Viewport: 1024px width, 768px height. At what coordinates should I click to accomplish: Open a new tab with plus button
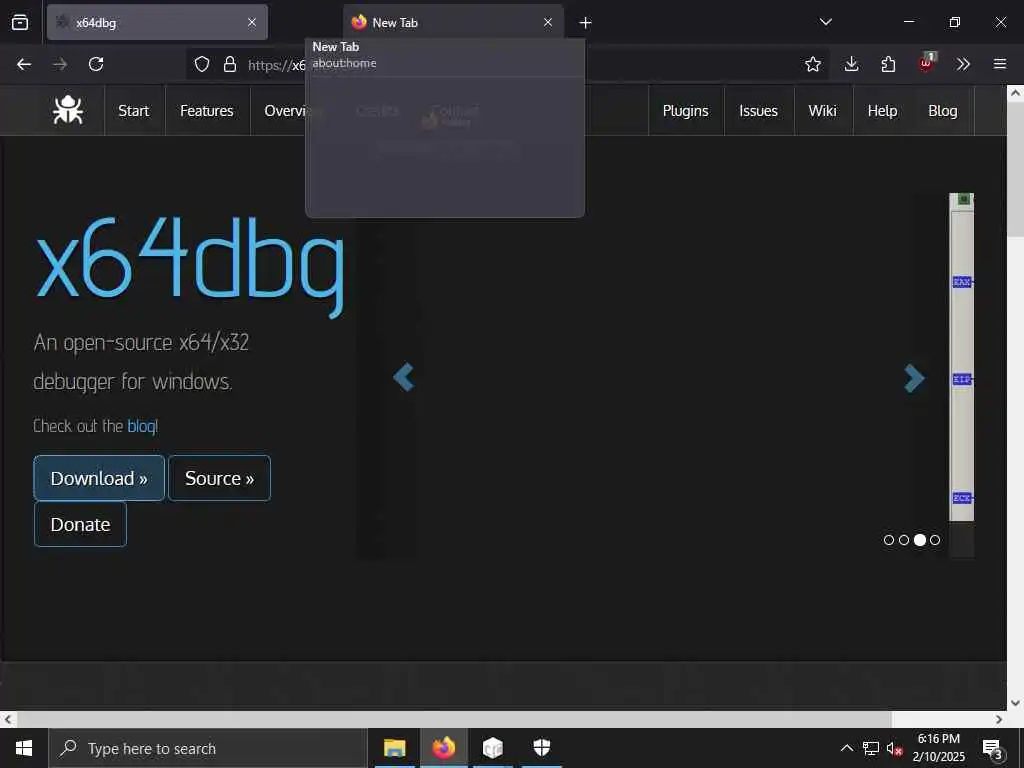[585, 23]
